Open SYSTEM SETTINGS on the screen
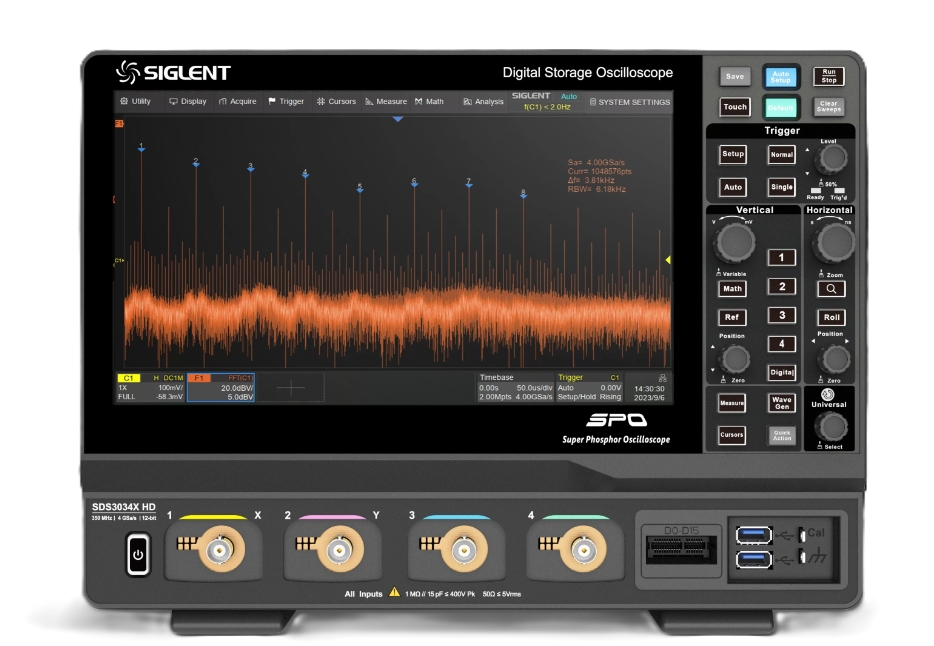 tap(629, 102)
